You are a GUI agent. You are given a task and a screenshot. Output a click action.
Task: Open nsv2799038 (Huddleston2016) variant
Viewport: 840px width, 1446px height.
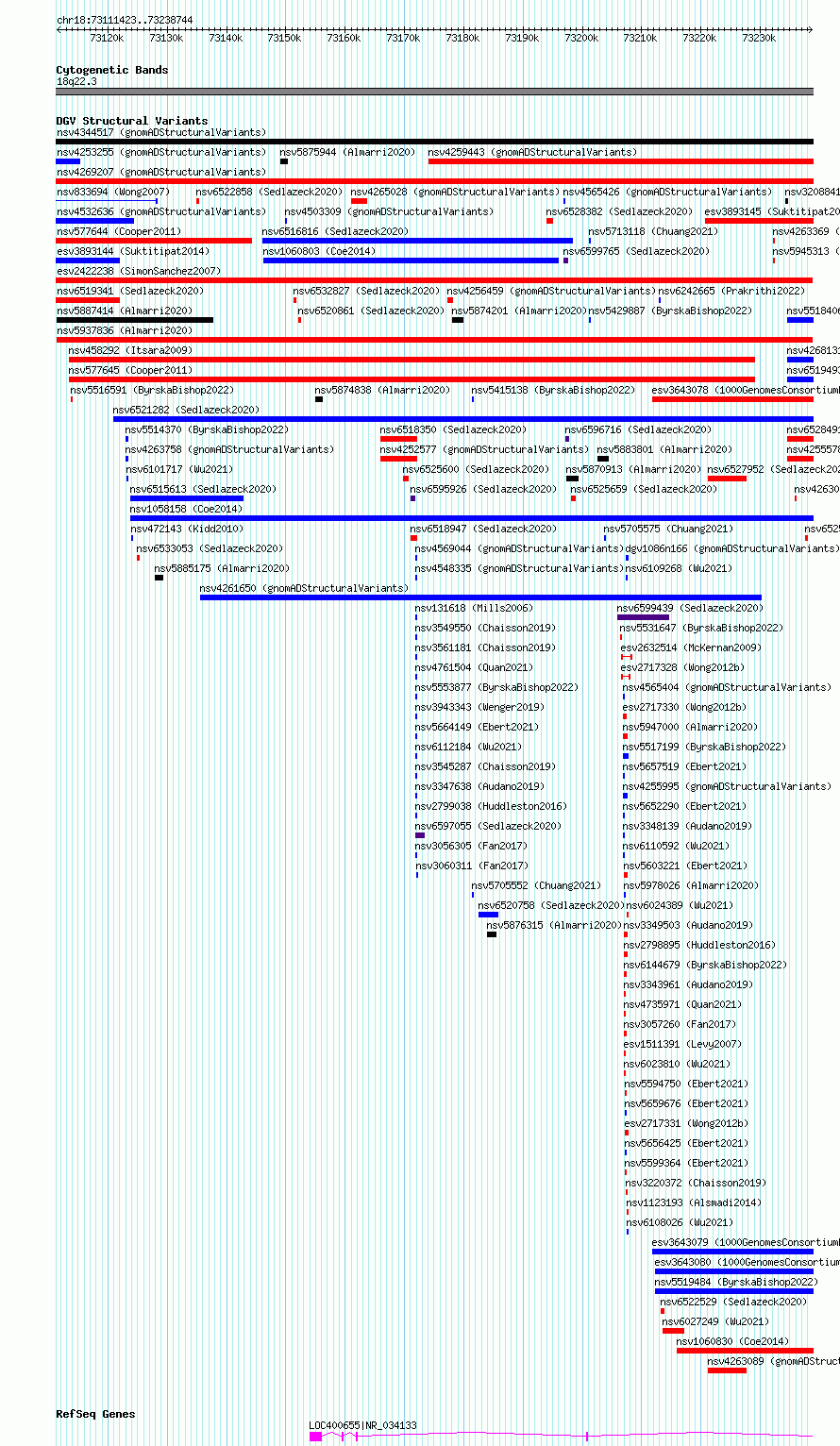492,806
